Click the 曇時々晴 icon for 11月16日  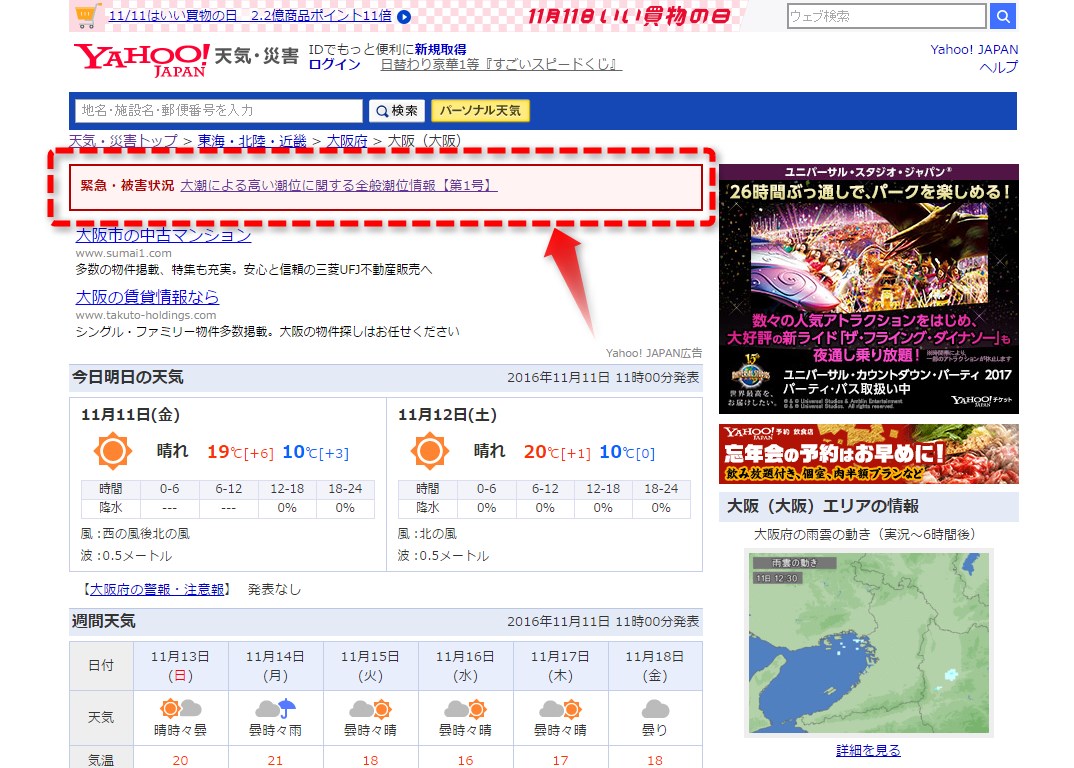tap(465, 708)
